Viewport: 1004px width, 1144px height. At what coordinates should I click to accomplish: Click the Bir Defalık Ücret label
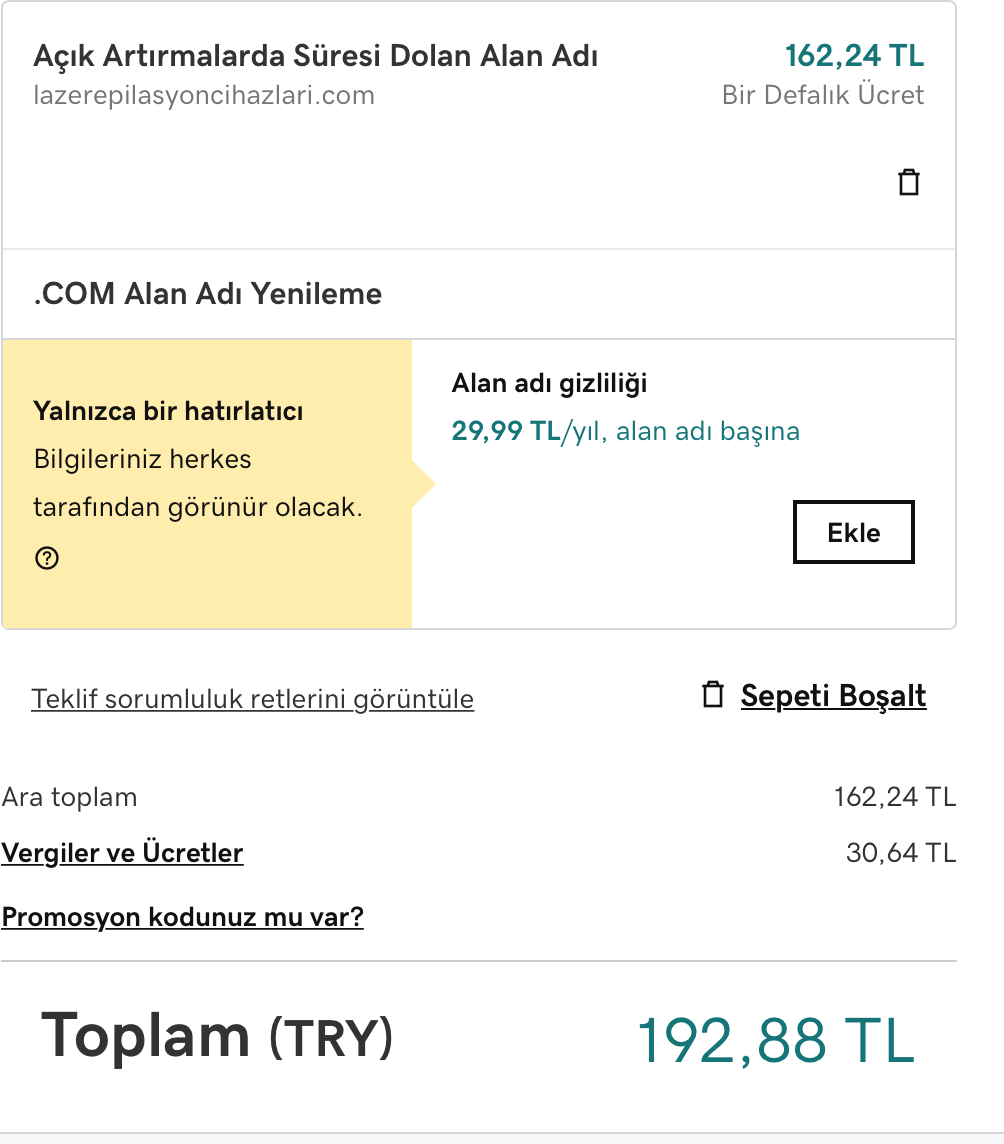pos(822,95)
